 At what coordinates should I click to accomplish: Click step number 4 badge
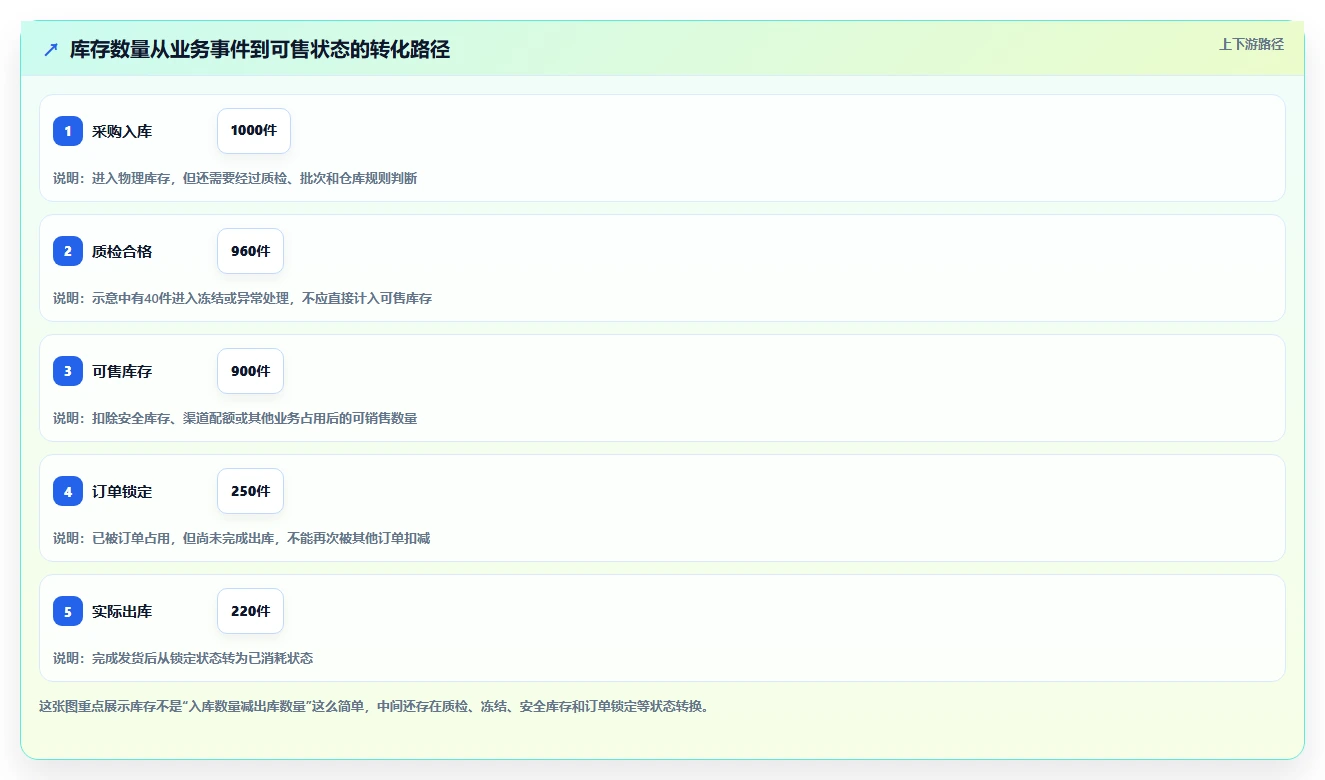click(x=68, y=491)
